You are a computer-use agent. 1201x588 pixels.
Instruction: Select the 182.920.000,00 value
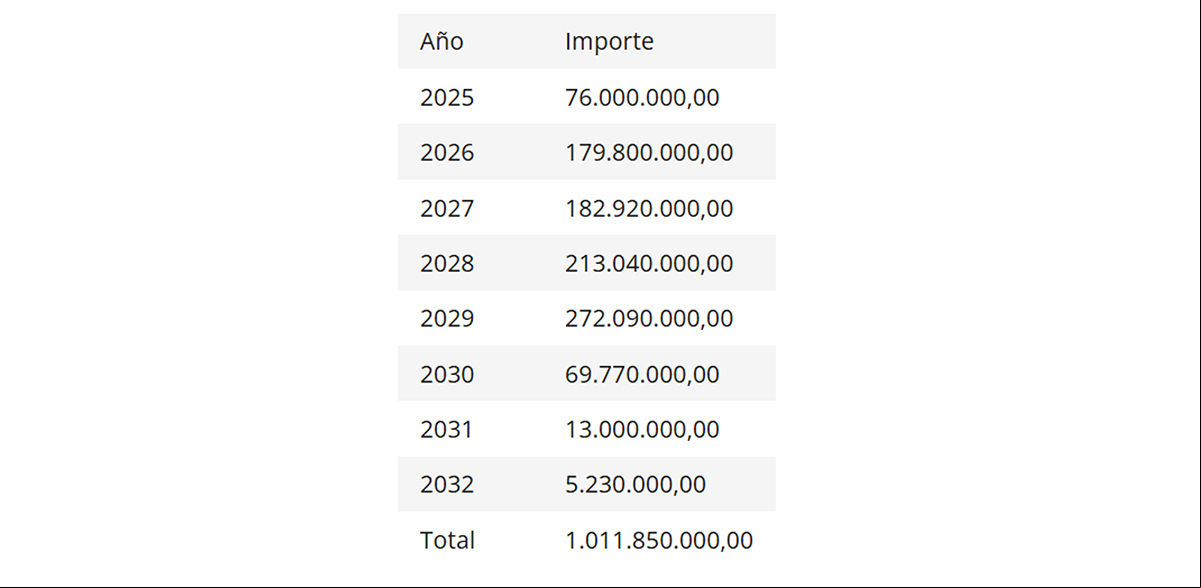649,209
